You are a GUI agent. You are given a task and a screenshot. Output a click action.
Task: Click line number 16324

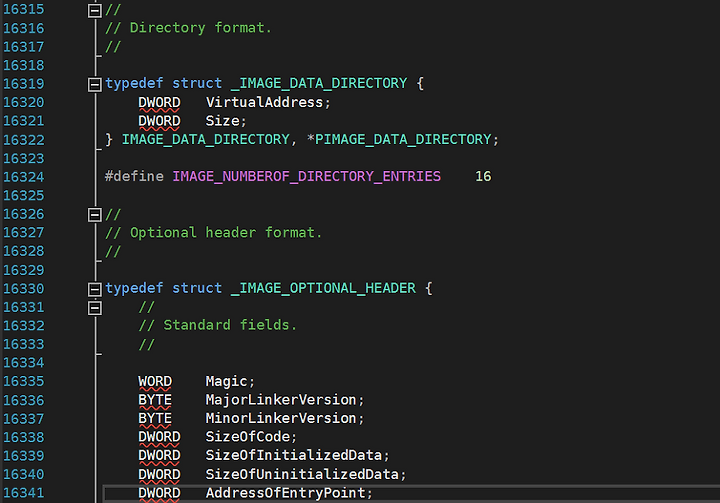point(24,177)
